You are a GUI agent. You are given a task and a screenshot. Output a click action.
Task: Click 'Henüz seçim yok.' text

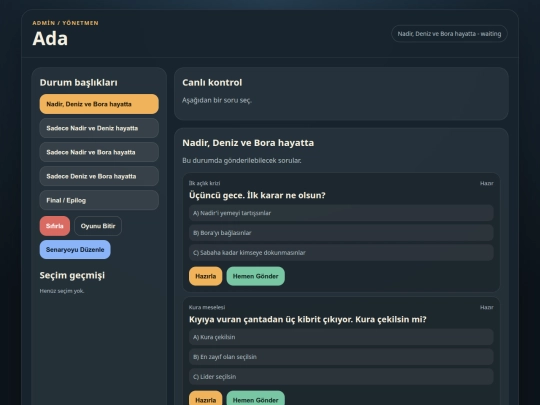tap(62, 291)
